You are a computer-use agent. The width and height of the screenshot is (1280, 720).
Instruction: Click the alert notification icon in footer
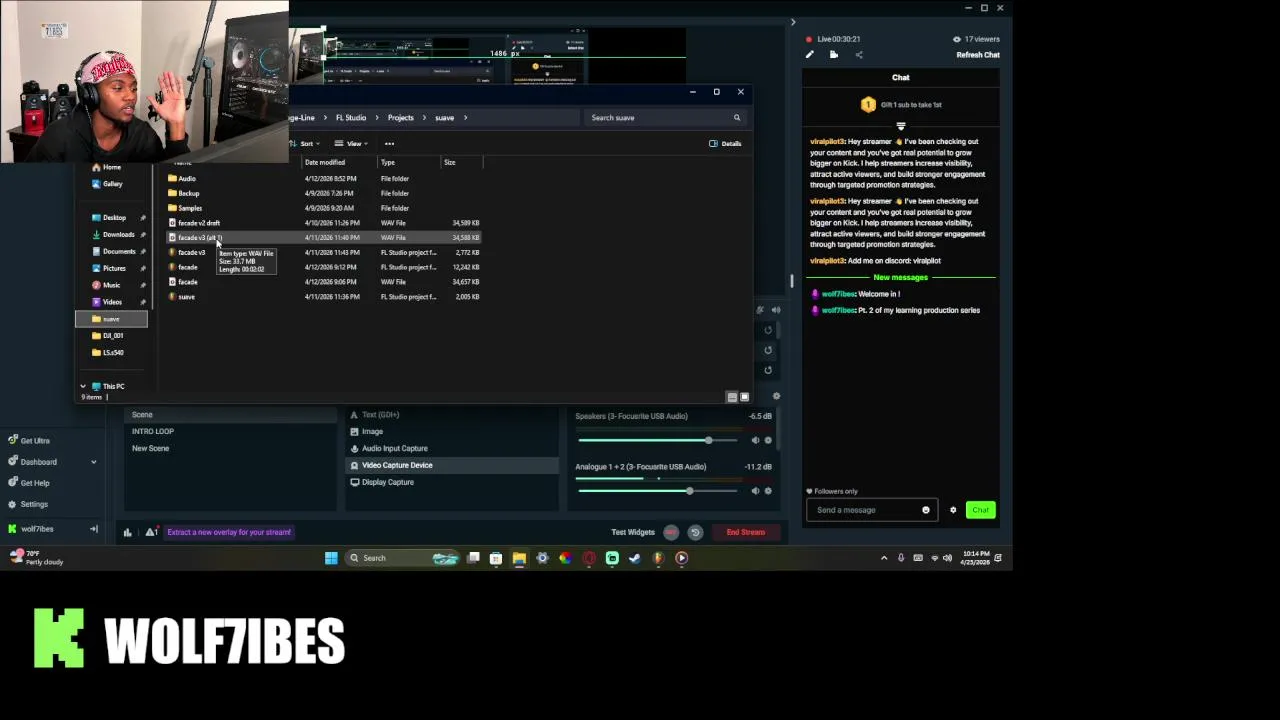(151, 532)
